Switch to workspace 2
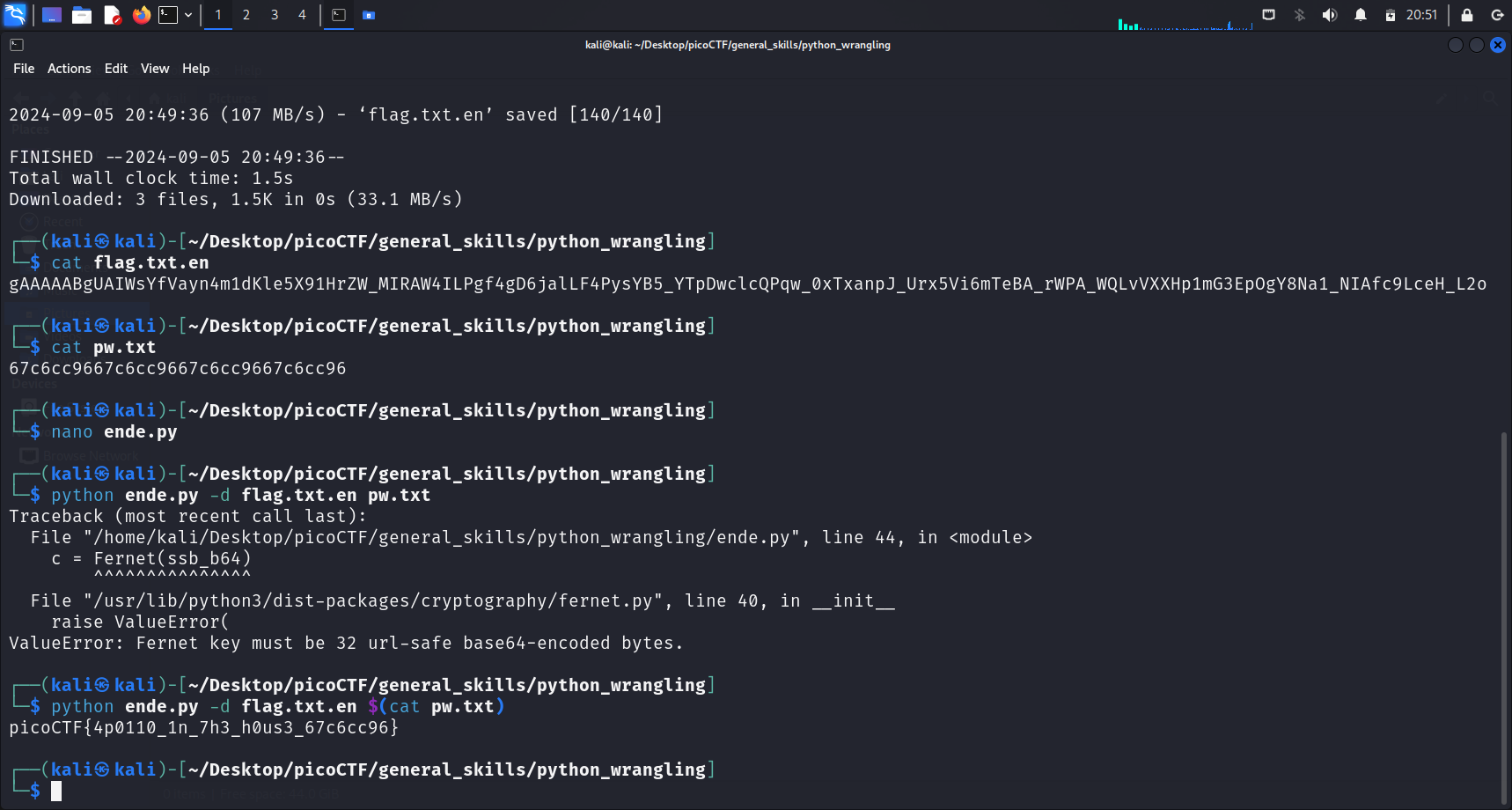This screenshot has width=1512, height=810. coord(246,15)
